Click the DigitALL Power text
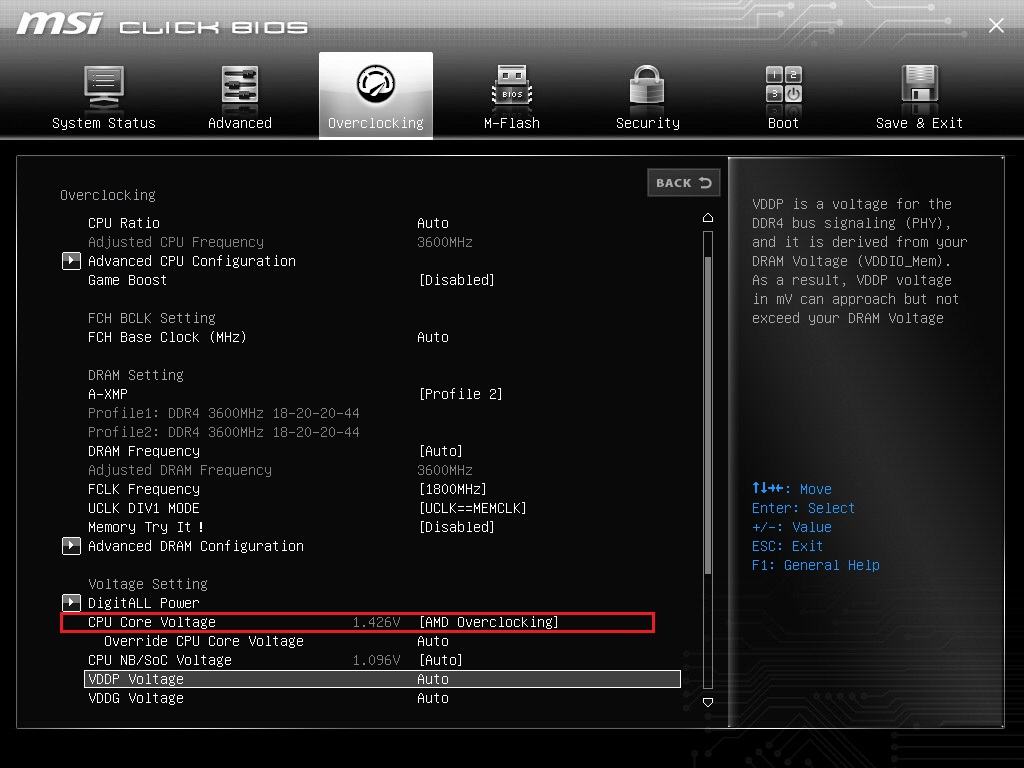This screenshot has width=1024, height=768. pyautogui.click(x=144, y=603)
